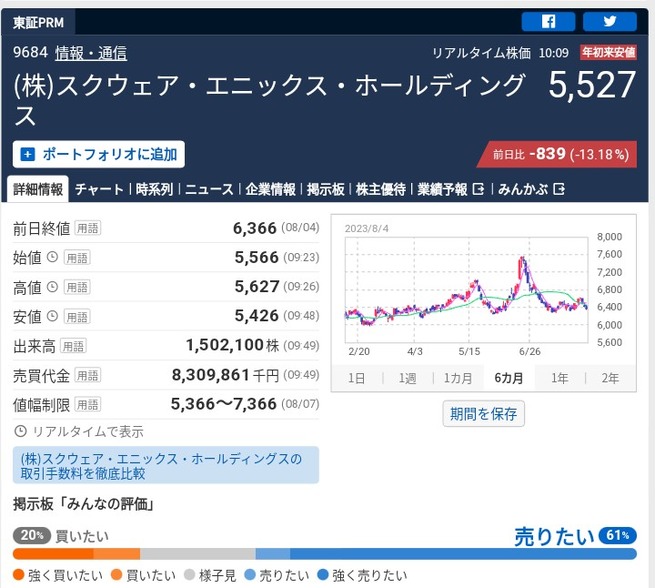This screenshot has width=655, height=588.
Task: Click the 61% 売りたい badge
Action: pos(618,535)
